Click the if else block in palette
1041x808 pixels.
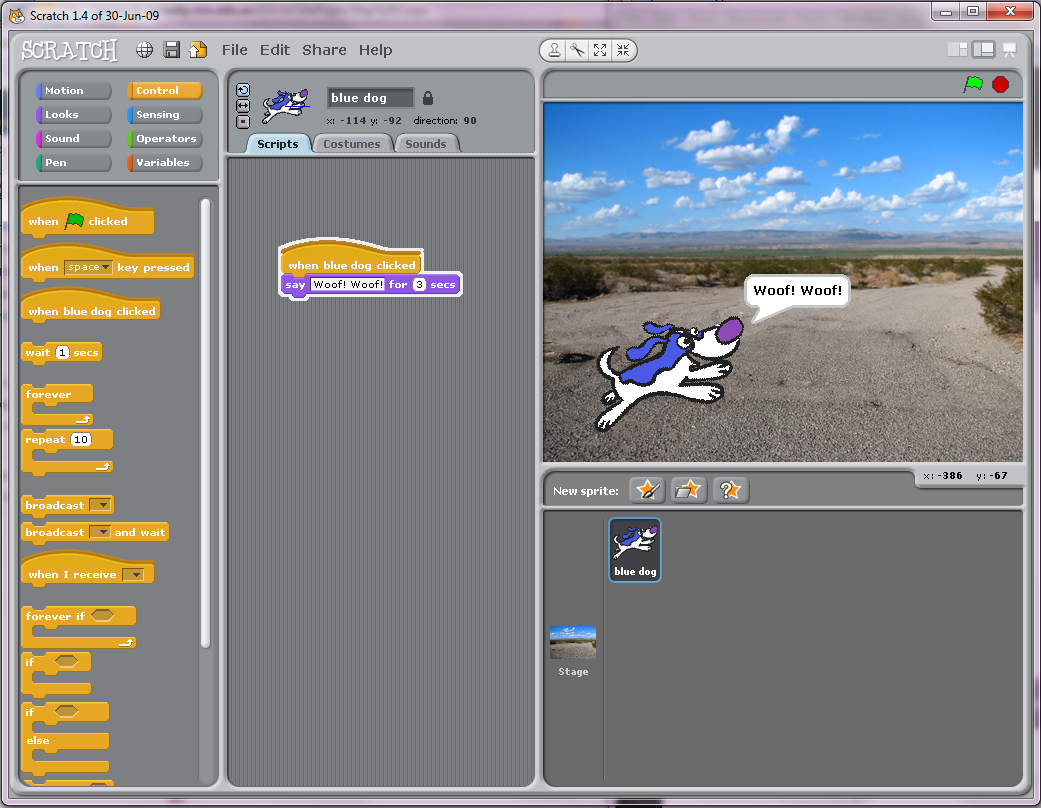pos(65,740)
